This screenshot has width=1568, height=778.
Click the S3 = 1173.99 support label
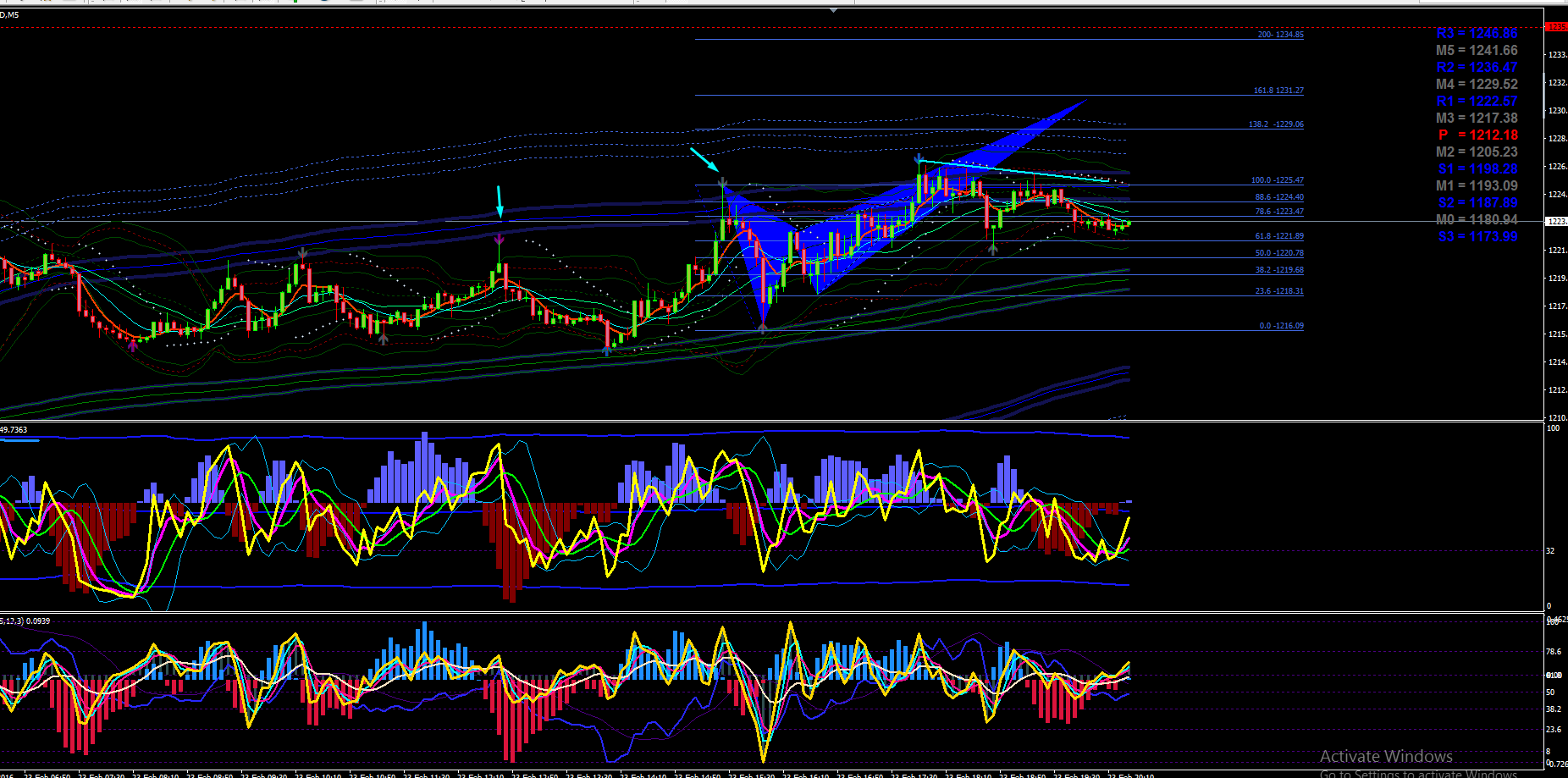(x=1477, y=237)
